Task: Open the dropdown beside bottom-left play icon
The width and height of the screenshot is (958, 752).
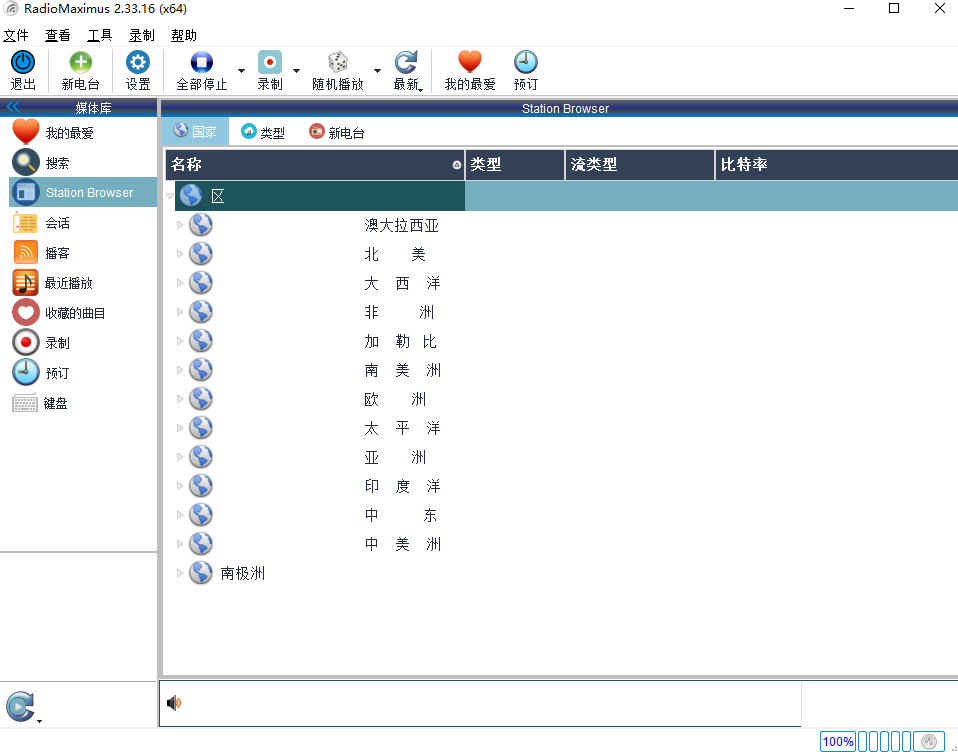Action: pos(40,721)
